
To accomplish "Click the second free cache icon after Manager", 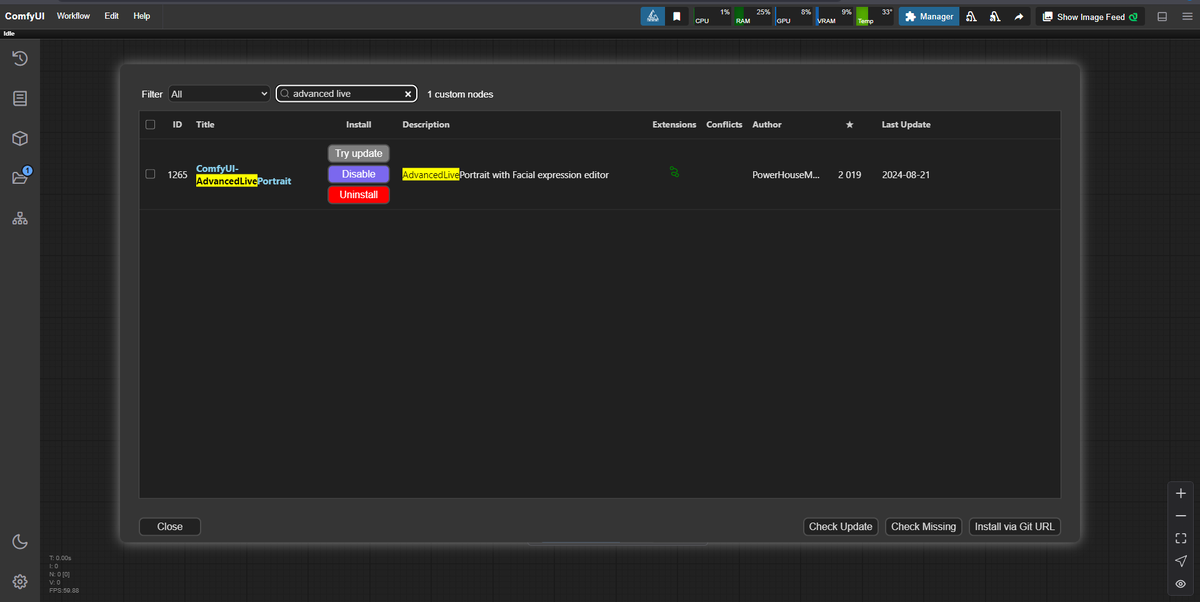I will [x=995, y=16].
